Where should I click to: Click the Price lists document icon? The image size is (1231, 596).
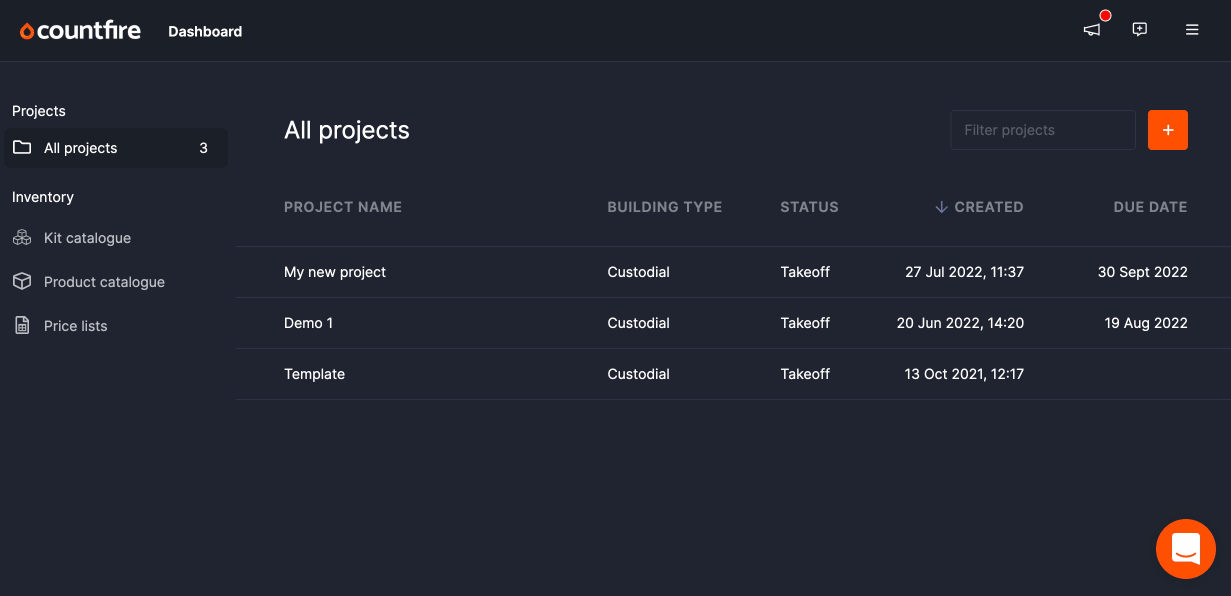pyautogui.click(x=22, y=326)
